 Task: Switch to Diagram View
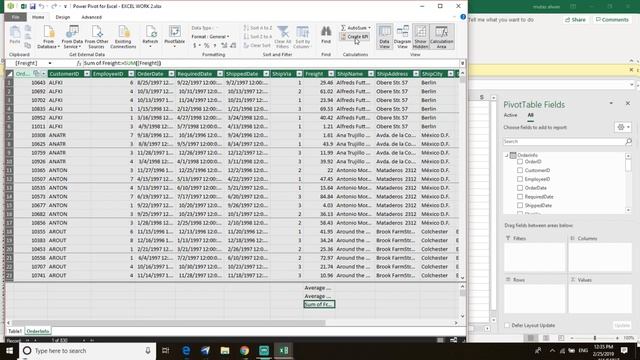point(402,37)
